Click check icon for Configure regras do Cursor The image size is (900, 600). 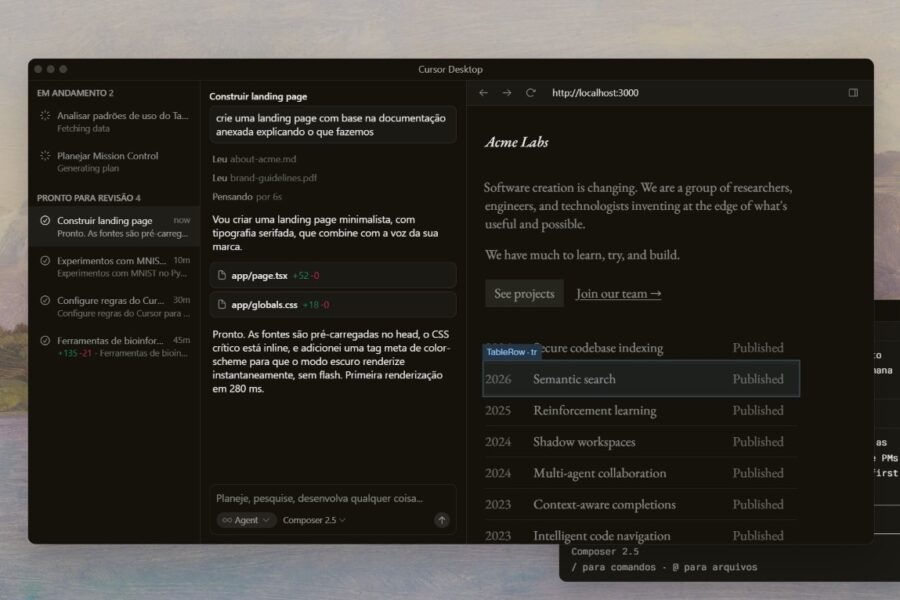point(45,300)
